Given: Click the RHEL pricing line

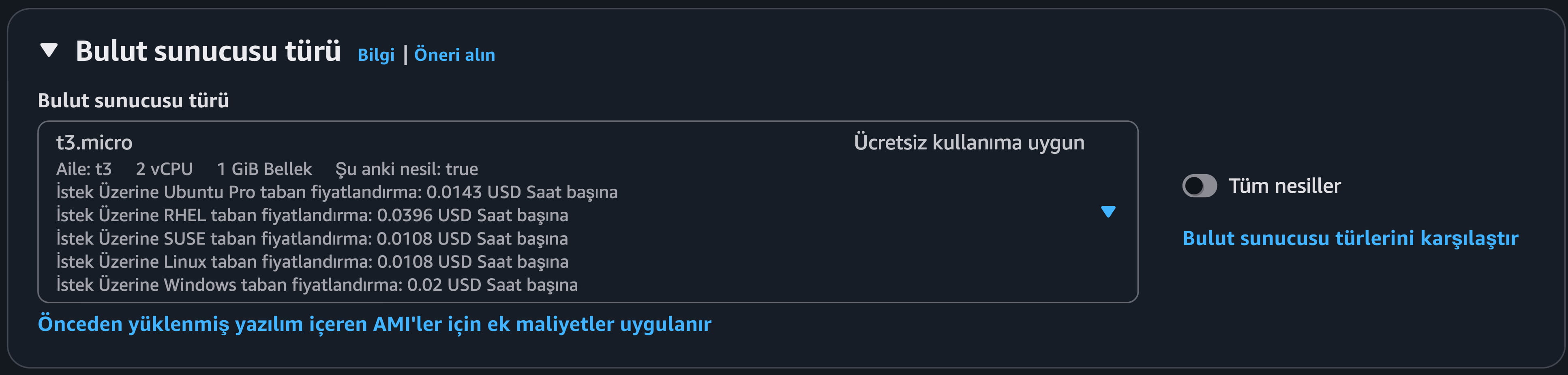Looking at the screenshot, I should 312,215.
